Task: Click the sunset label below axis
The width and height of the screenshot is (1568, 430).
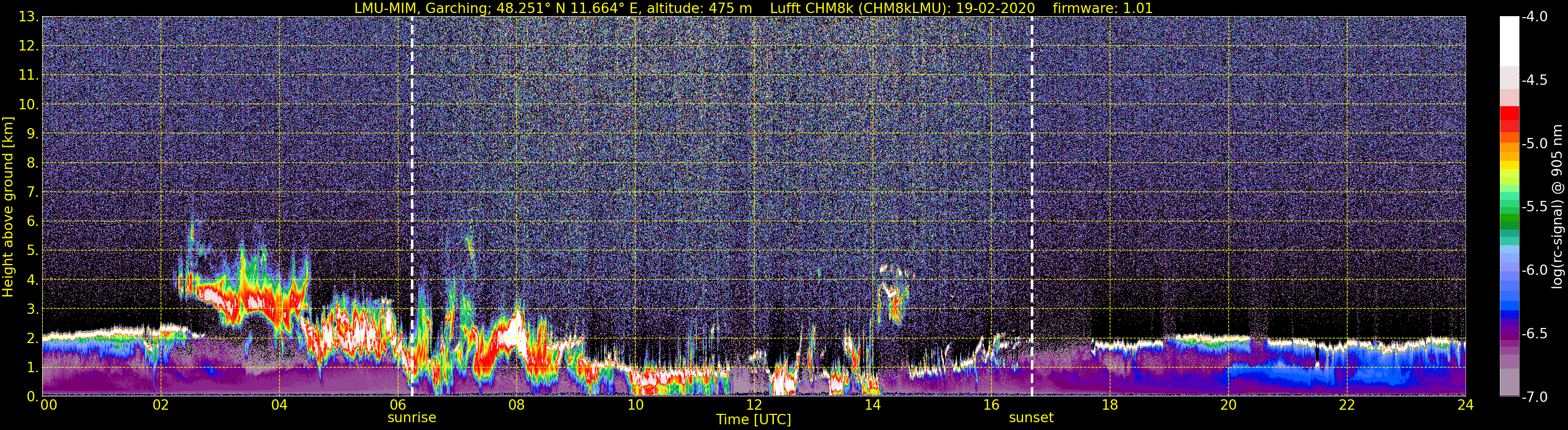Action: point(1031,418)
